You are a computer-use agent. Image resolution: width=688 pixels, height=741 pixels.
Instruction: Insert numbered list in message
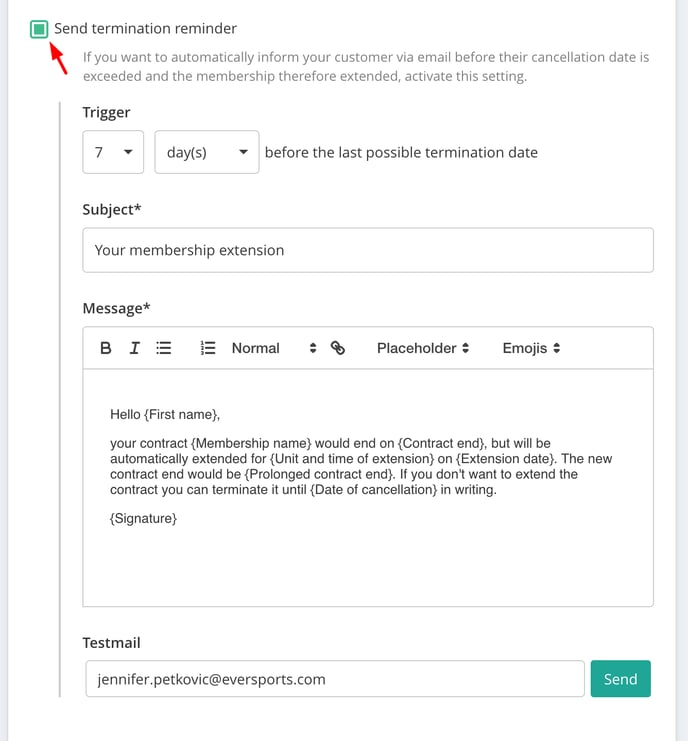point(208,348)
